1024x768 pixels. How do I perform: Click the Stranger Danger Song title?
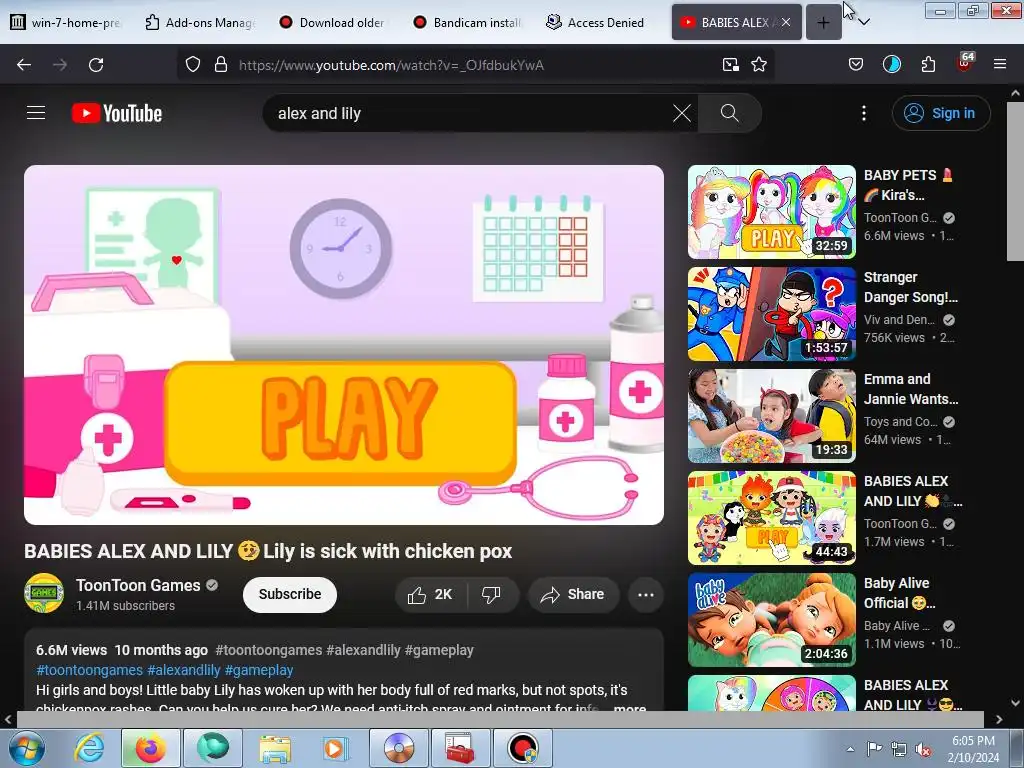[910, 287]
